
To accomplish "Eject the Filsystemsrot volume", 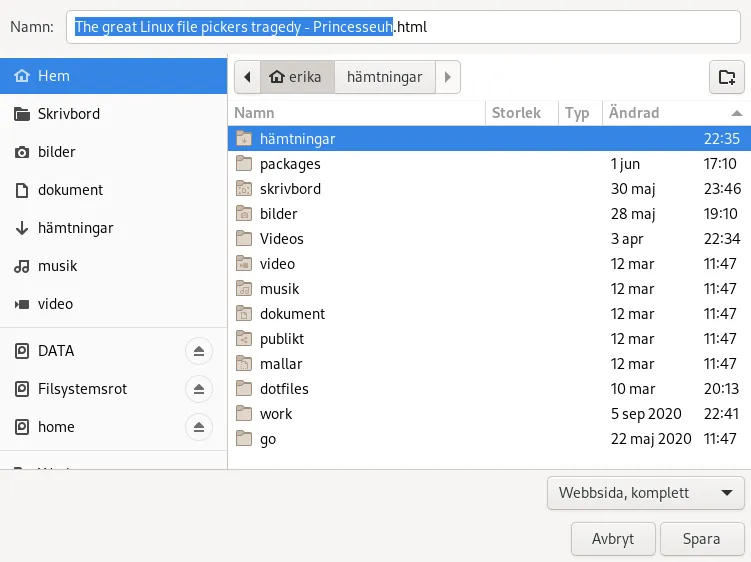I will (x=199, y=389).
